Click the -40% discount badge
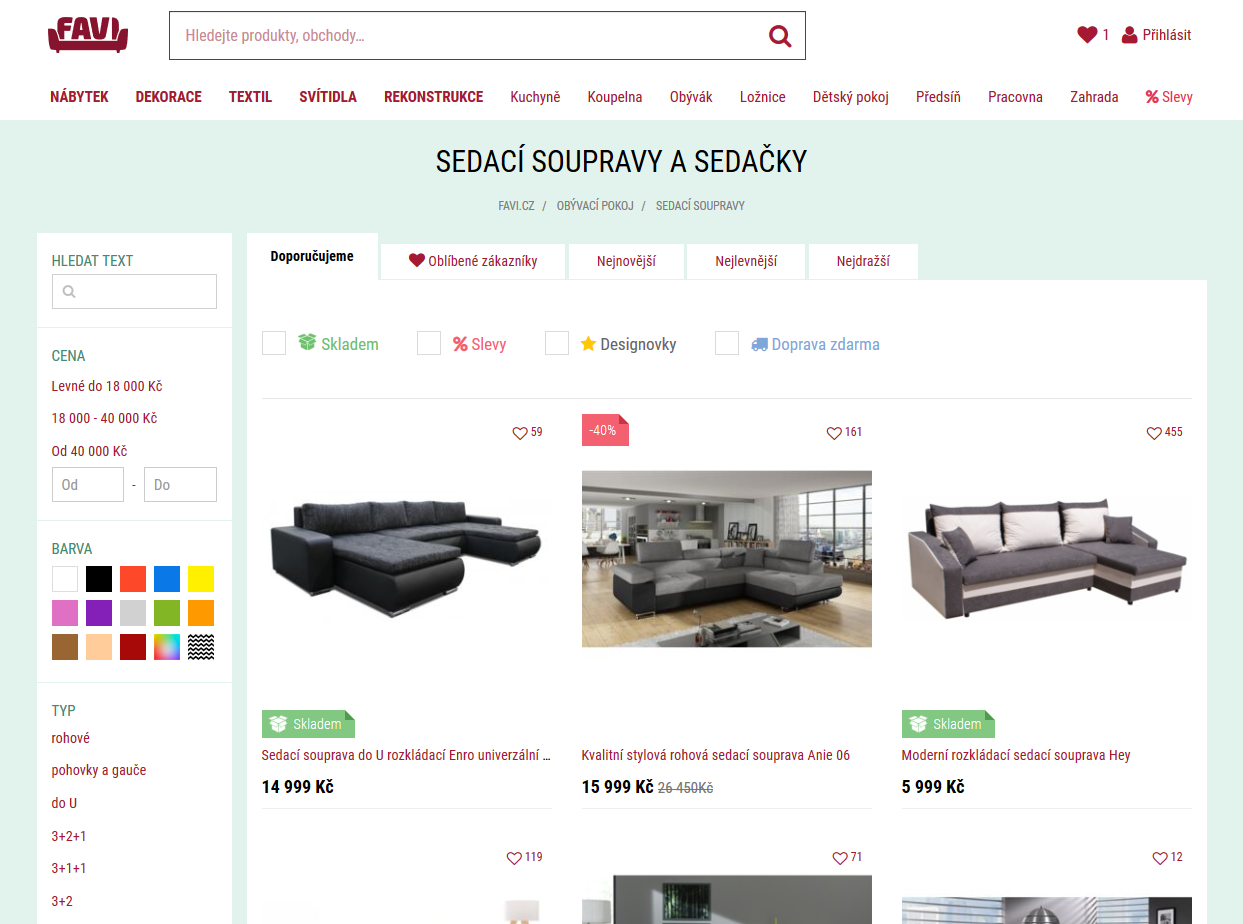 pyautogui.click(x=605, y=430)
